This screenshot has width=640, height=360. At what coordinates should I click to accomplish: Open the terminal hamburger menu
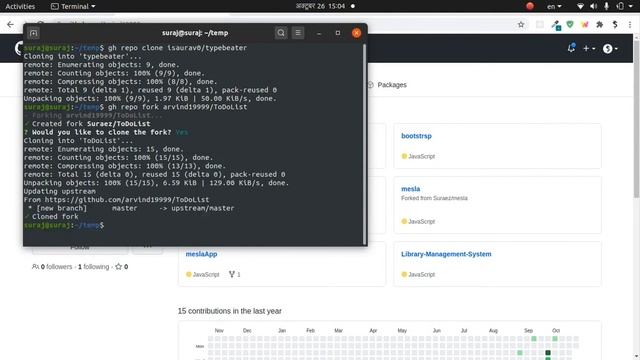click(x=298, y=33)
